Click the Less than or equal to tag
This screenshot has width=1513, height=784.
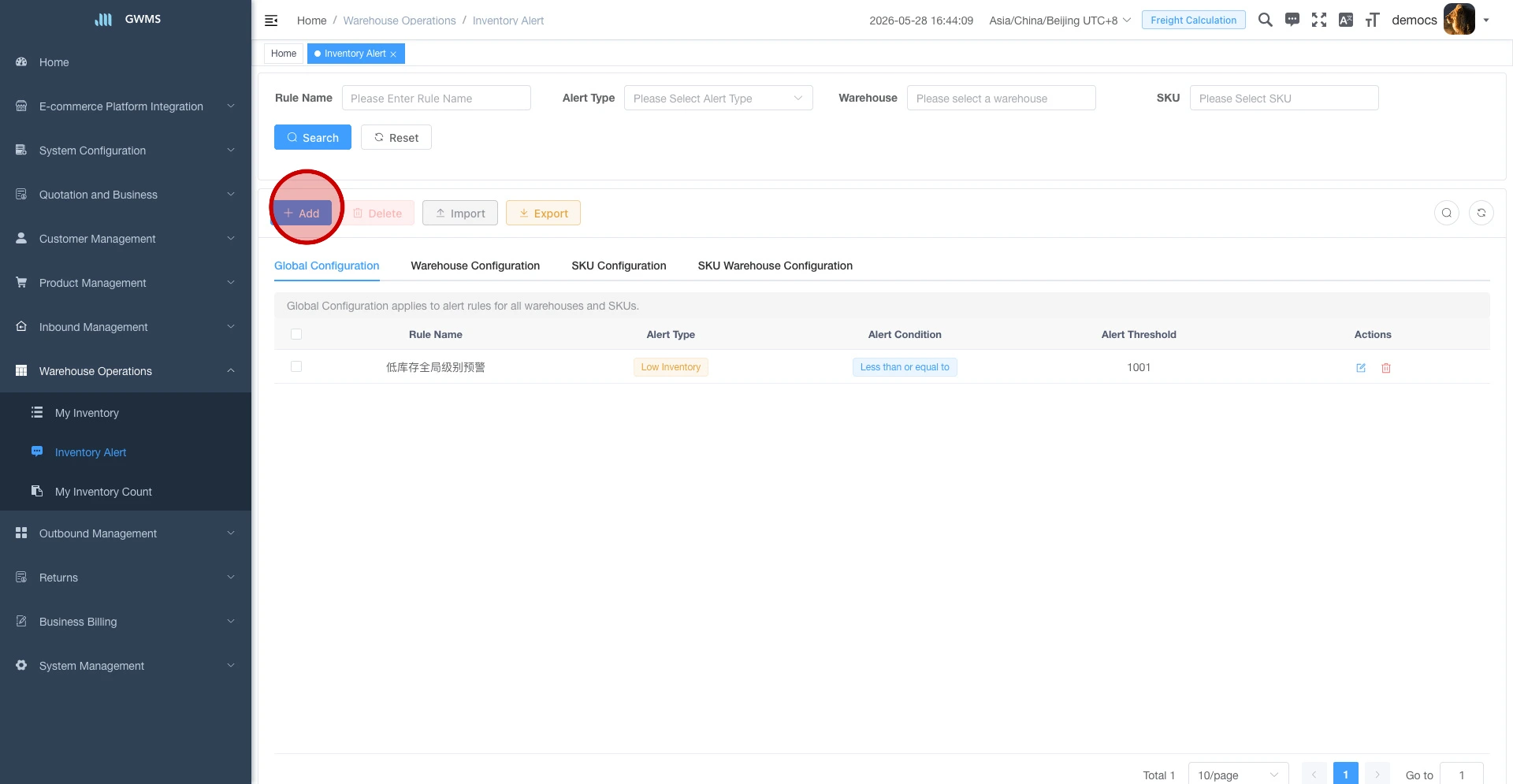point(905,367)
